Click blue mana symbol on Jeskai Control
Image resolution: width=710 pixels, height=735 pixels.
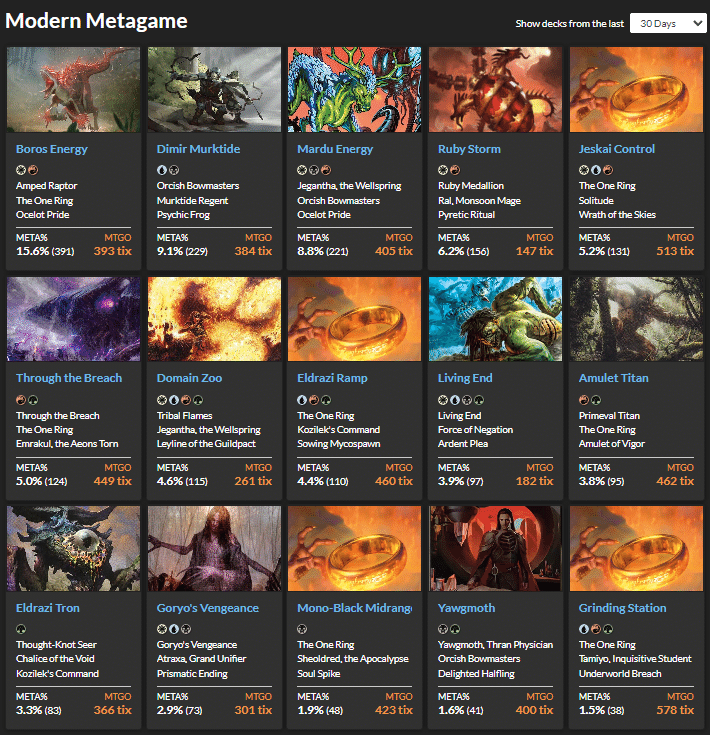point(596,170)
